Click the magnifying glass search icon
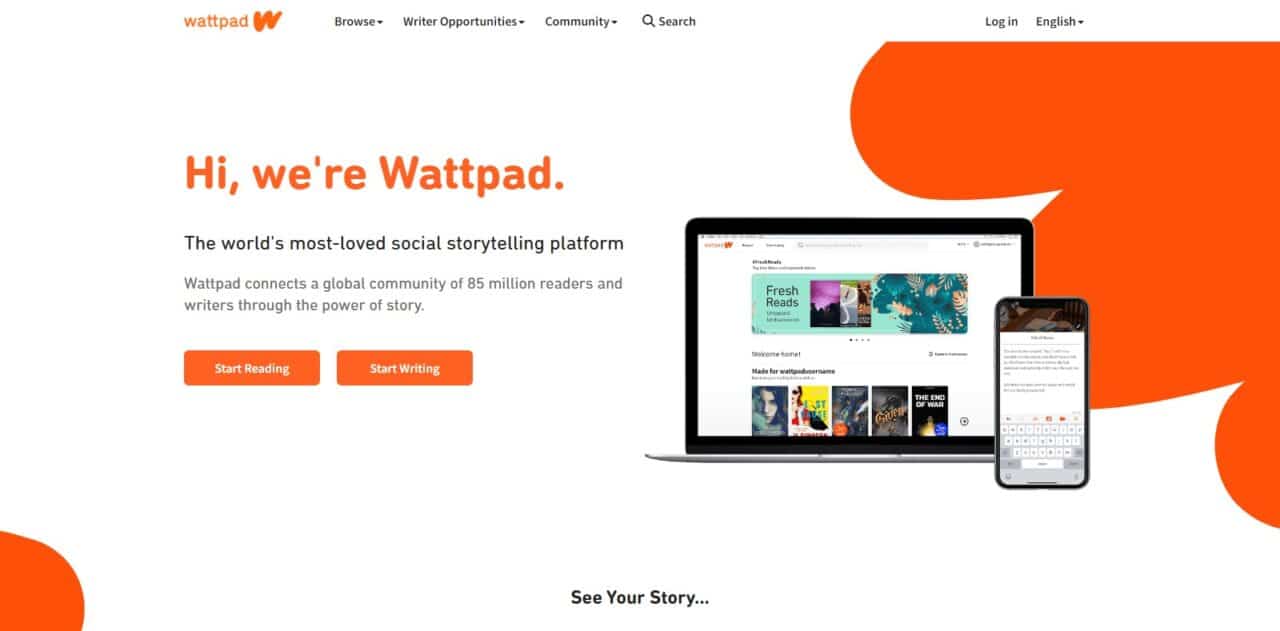This screenshot has width=1280, height=631. click(x=648, y=21)
